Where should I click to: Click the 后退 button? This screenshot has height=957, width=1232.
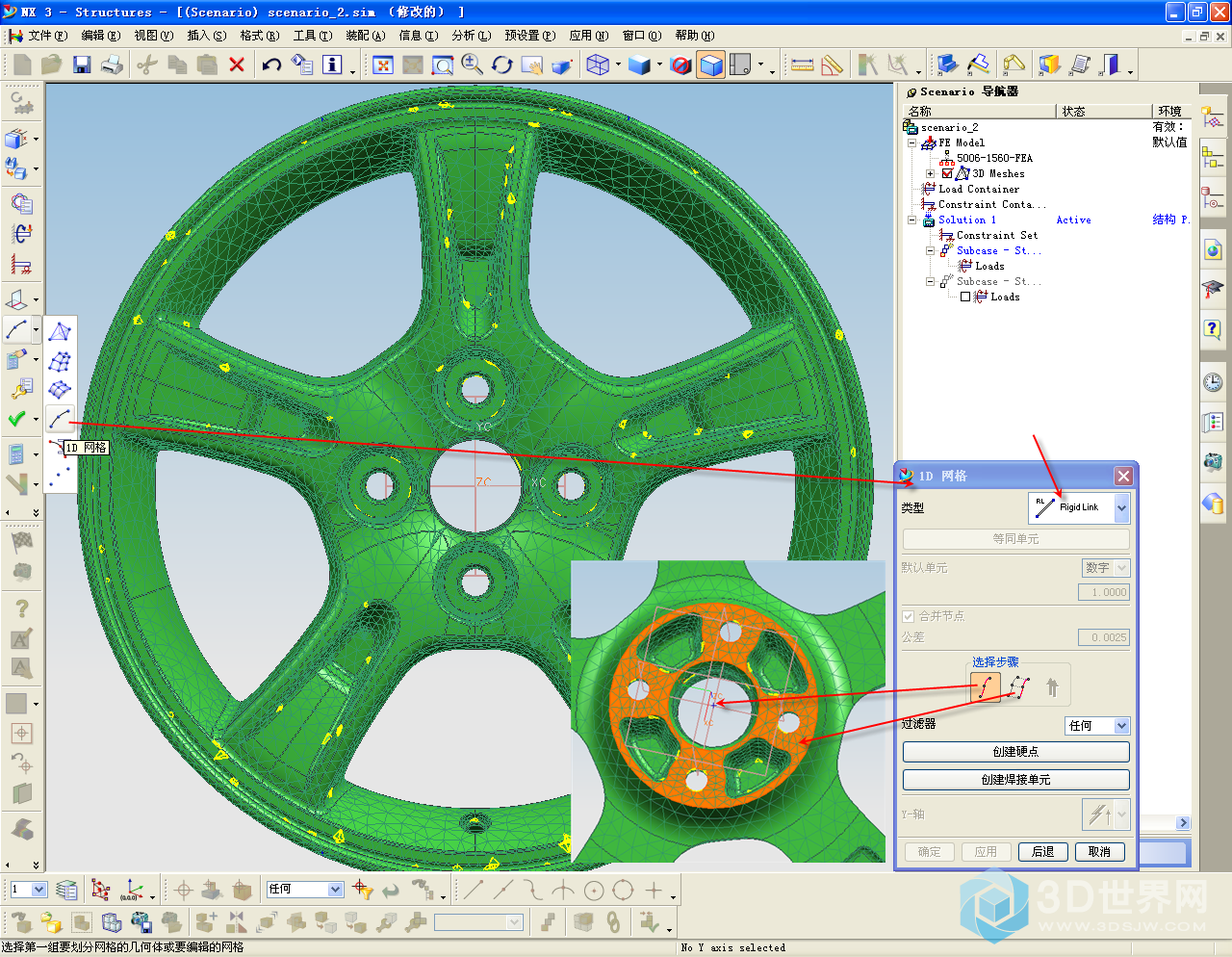(1042, 852)
